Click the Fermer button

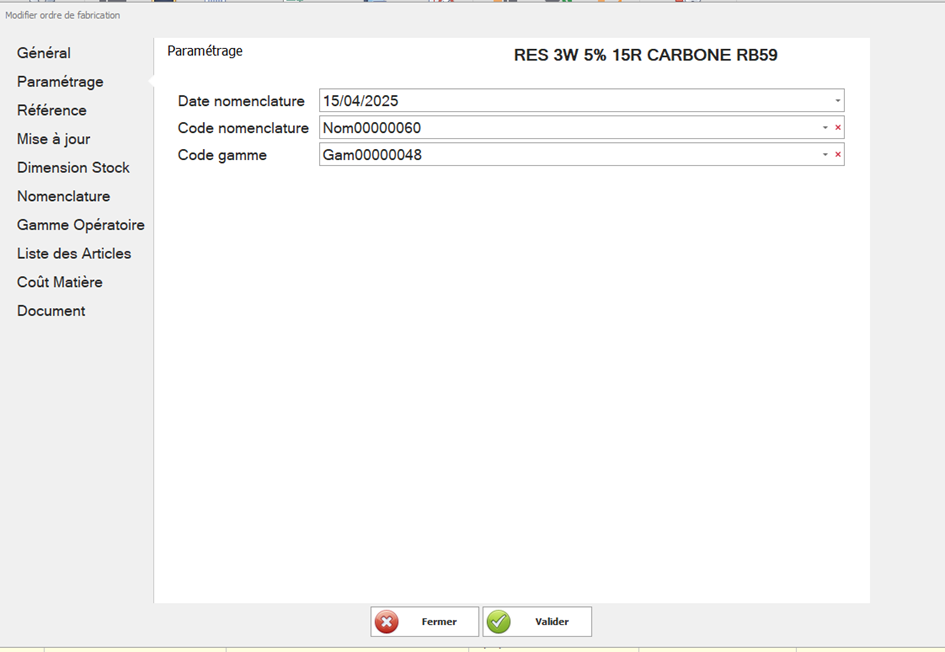[x=424, y=622]
